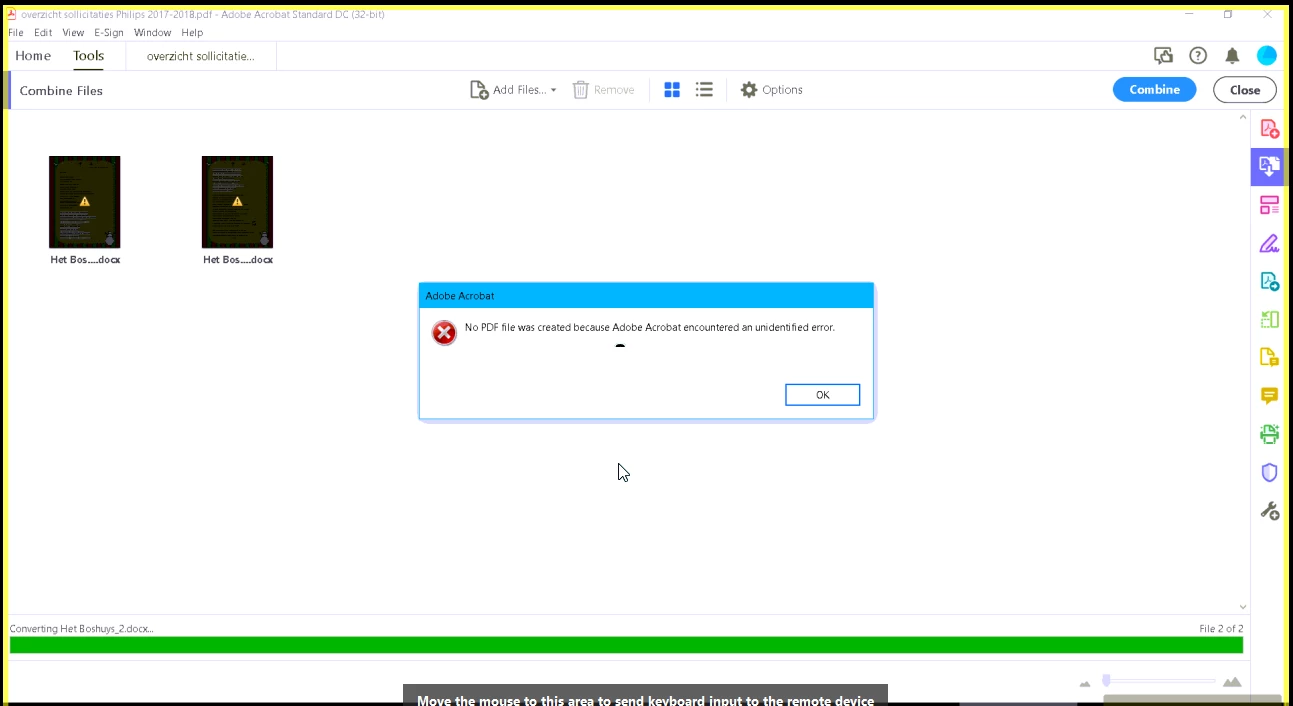Open the E-Sign menu
This screenshot has width=1293, height=706.
[109, 33]
